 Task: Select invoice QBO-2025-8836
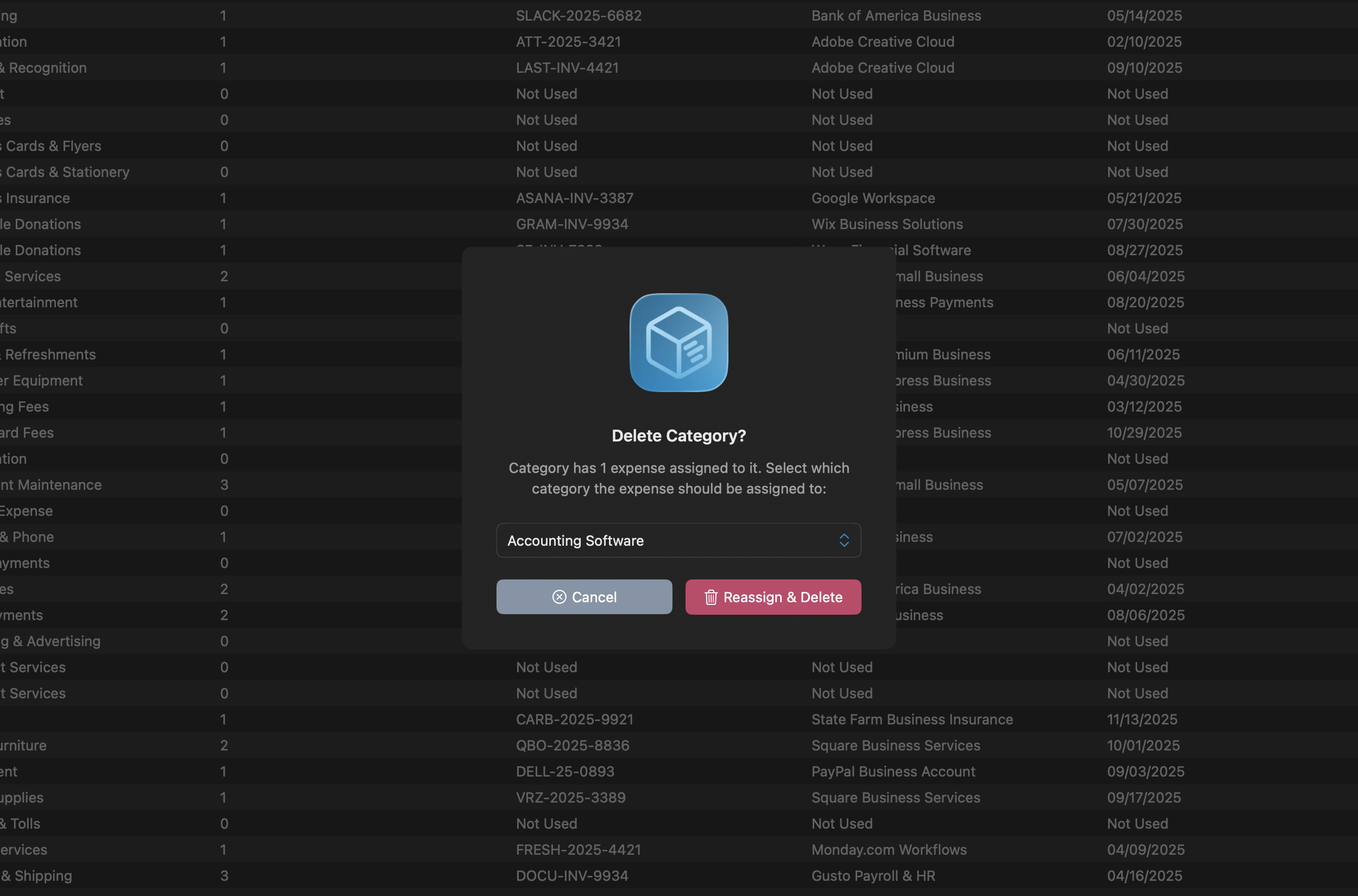573,745
